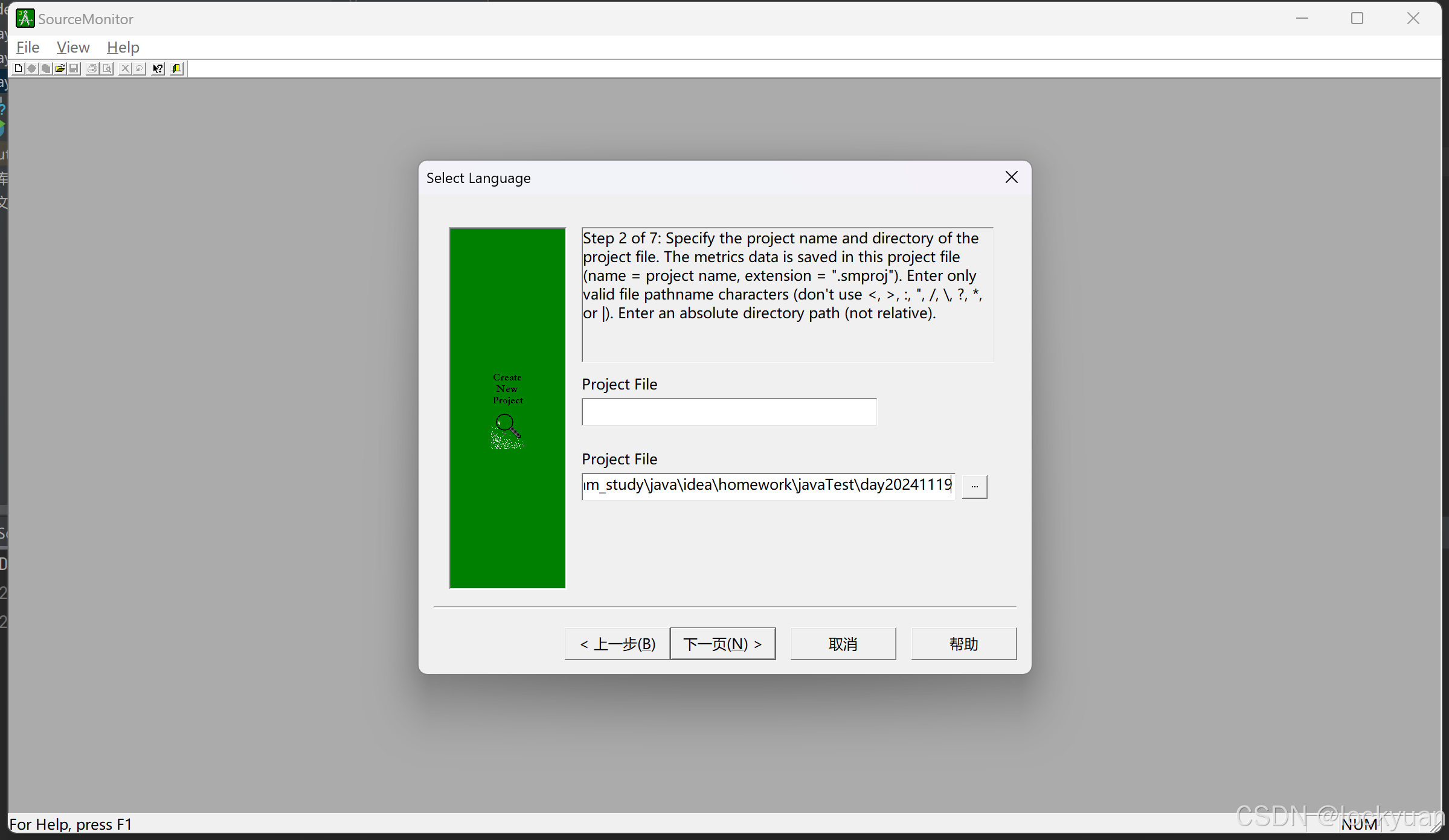The image size is (1449, 840).
Task: Click the 帮助 help button
Action: [x=963, y=644]
